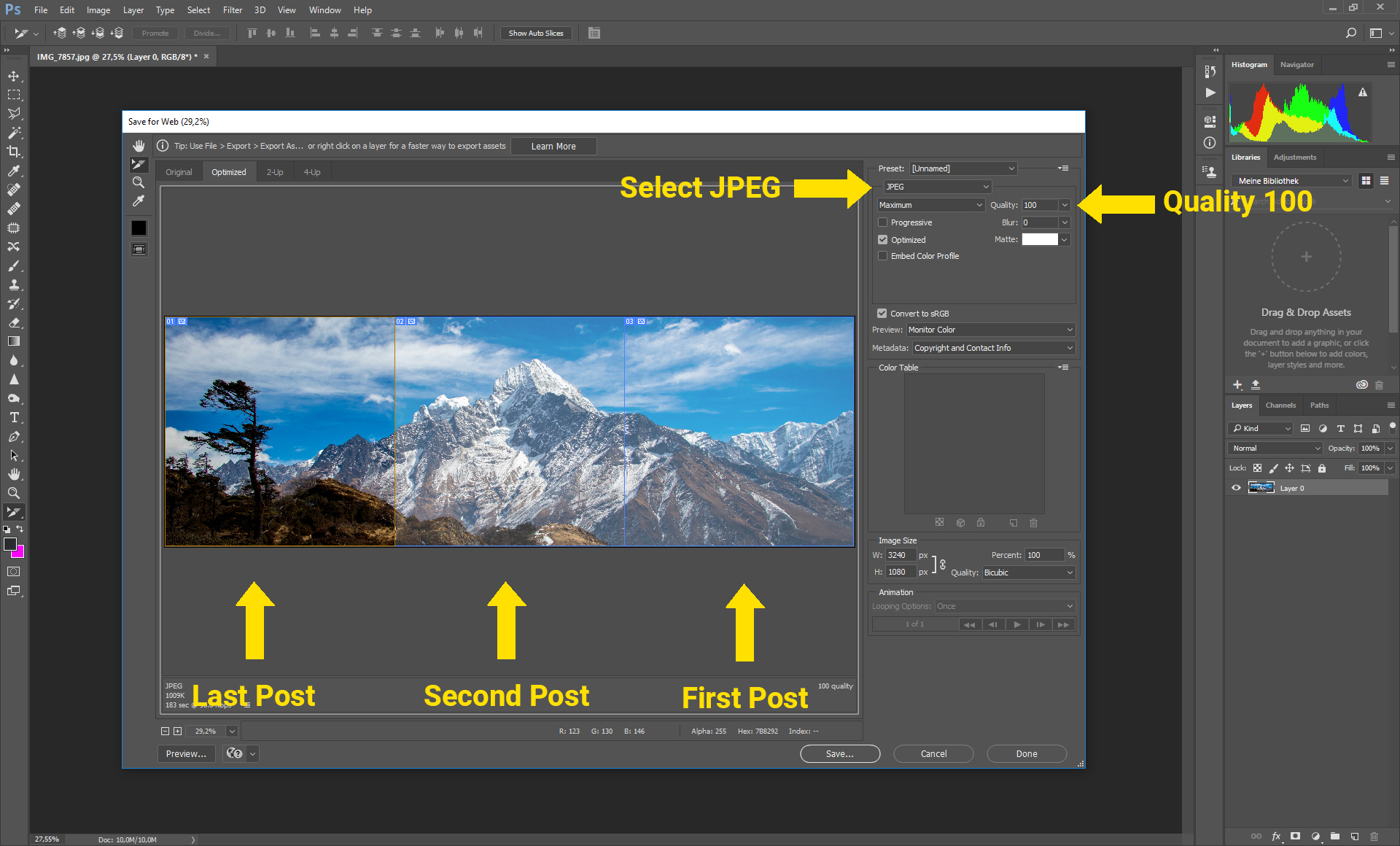Toggle slices visibility in Save for Web
This screenshot has width=1400, height=846.
(139, 249)
